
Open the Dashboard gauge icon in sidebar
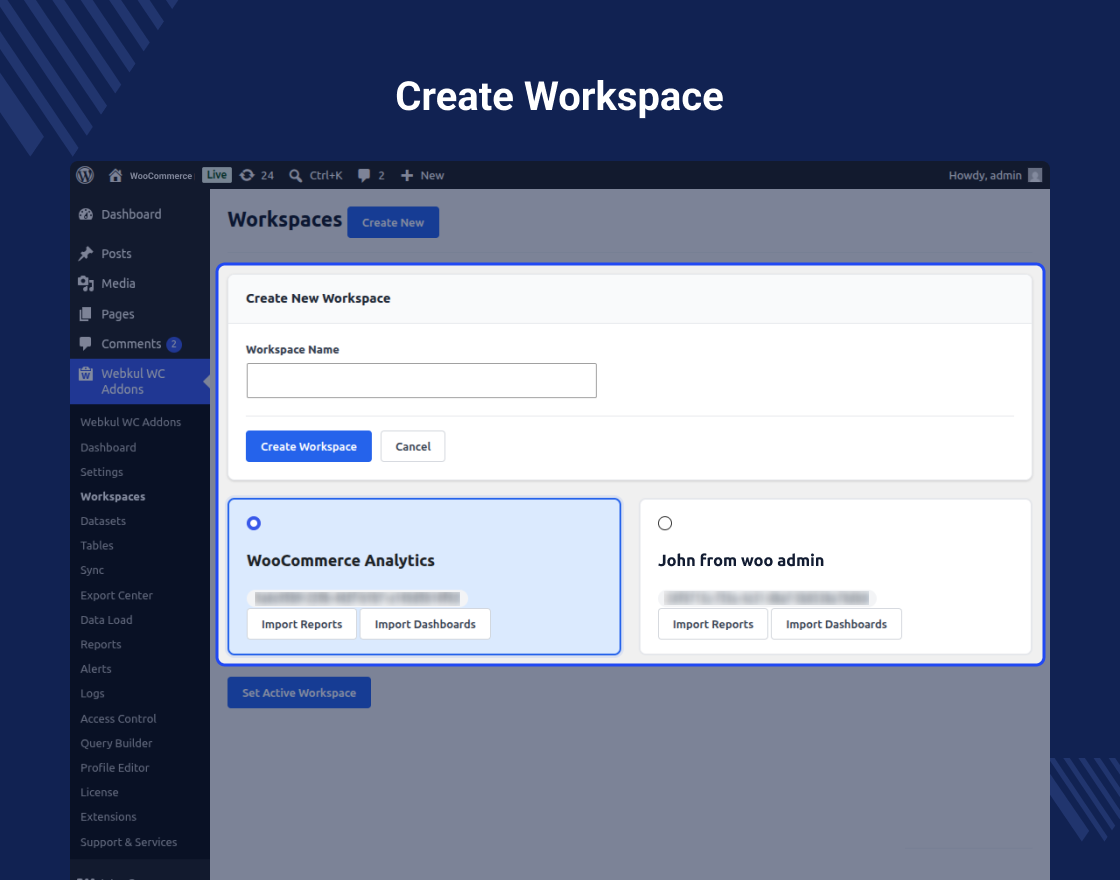pyautogui.click(x=86, y=214)
